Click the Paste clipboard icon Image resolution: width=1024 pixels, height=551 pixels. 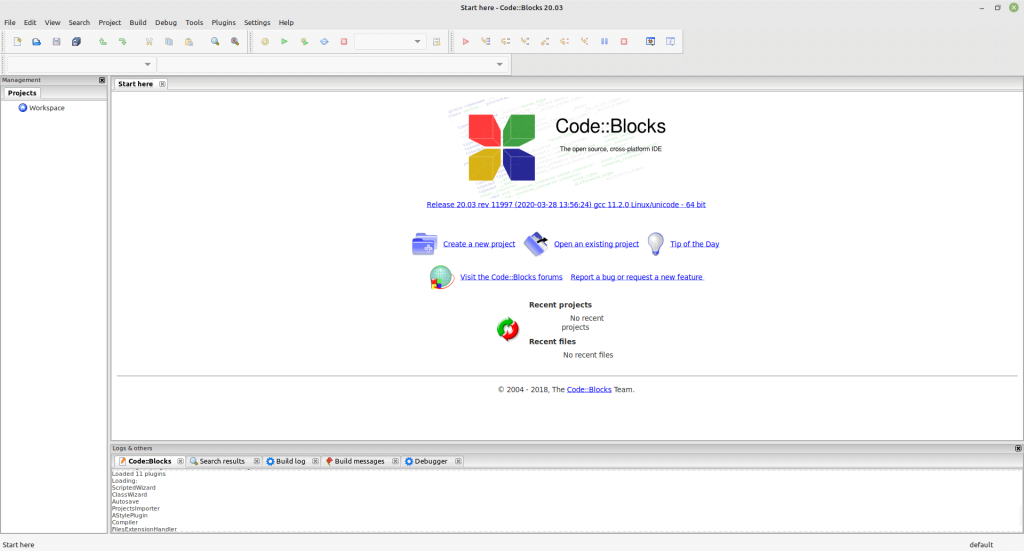[189, 41]
